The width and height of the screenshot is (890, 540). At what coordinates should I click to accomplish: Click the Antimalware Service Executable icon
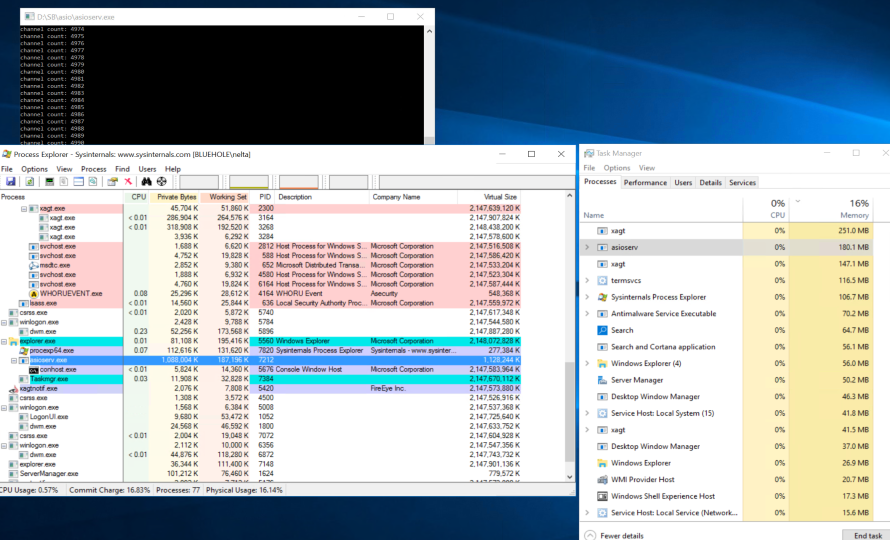(x=602, y=313)
